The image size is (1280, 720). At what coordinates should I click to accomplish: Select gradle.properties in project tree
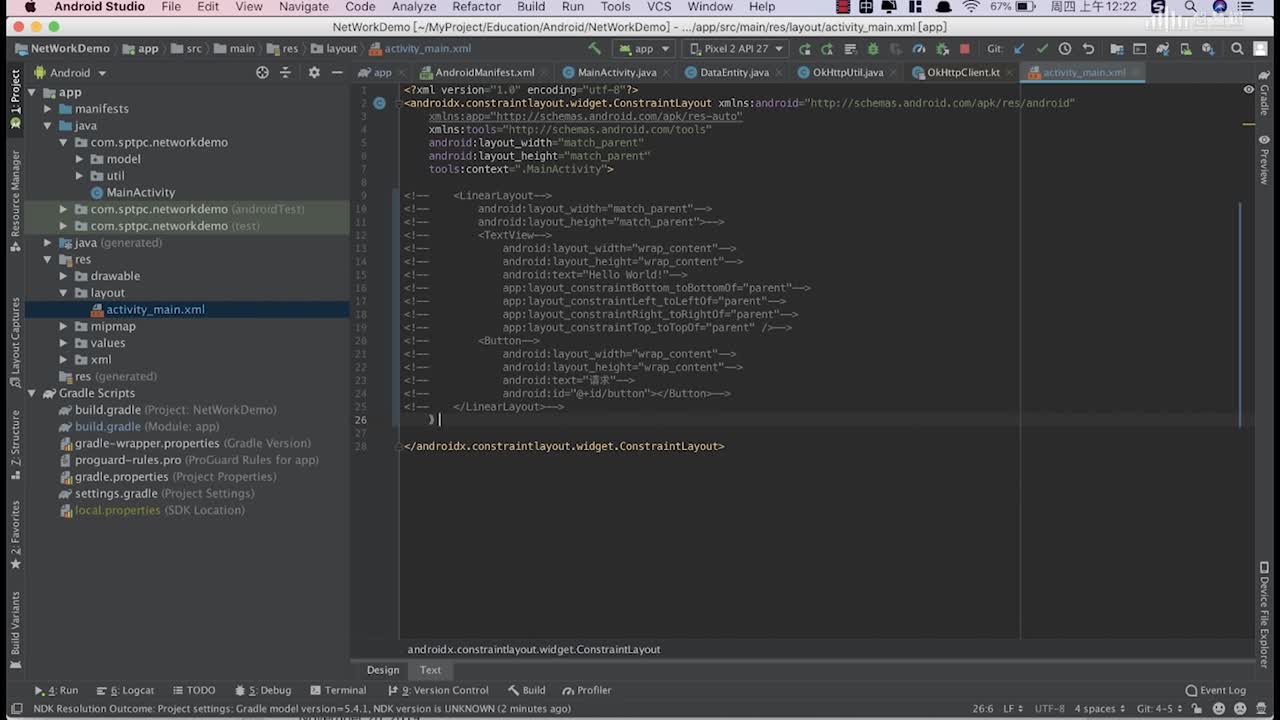tap(121, 477)
